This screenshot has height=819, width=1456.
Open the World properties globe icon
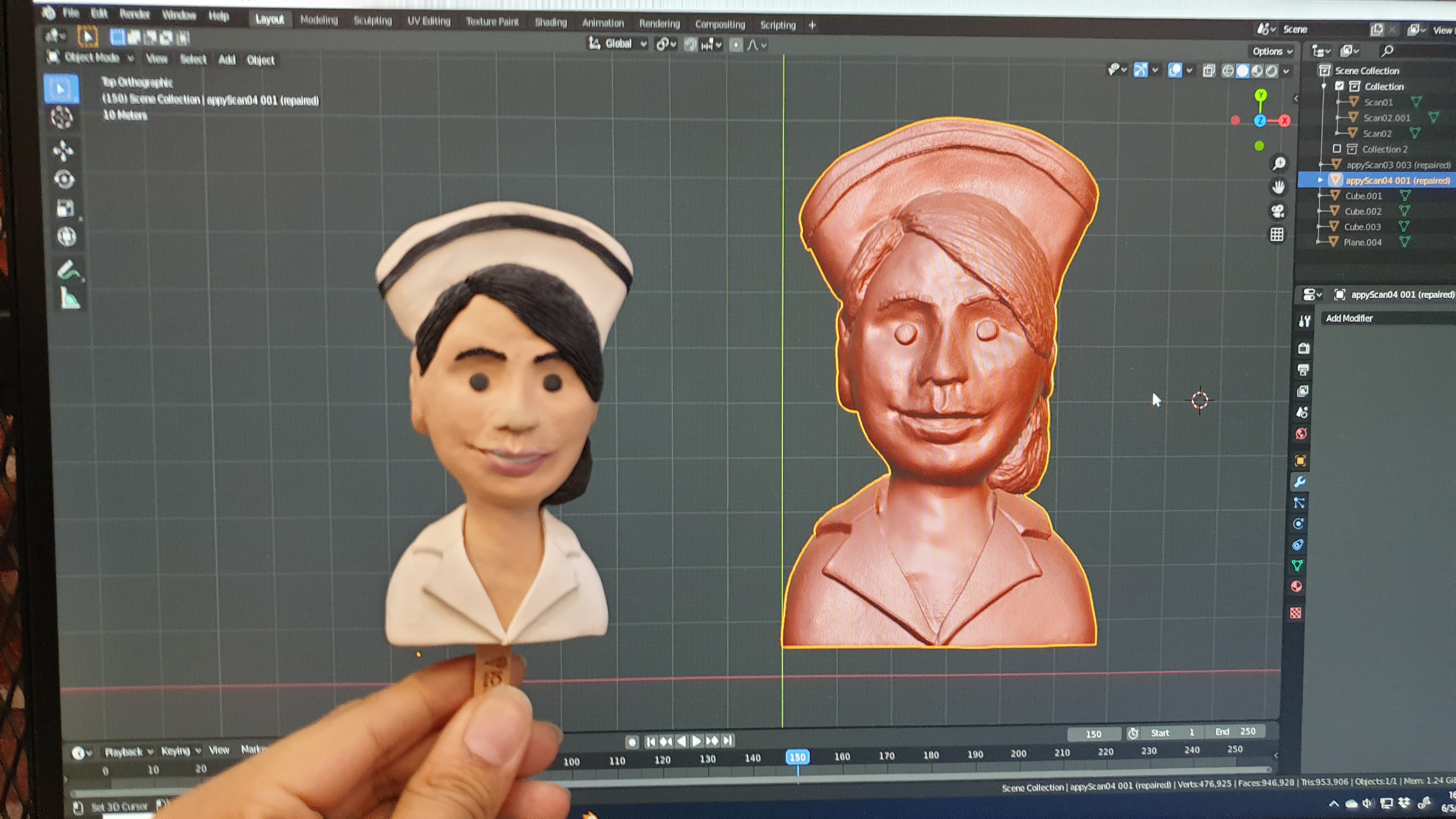[1302, 434]
